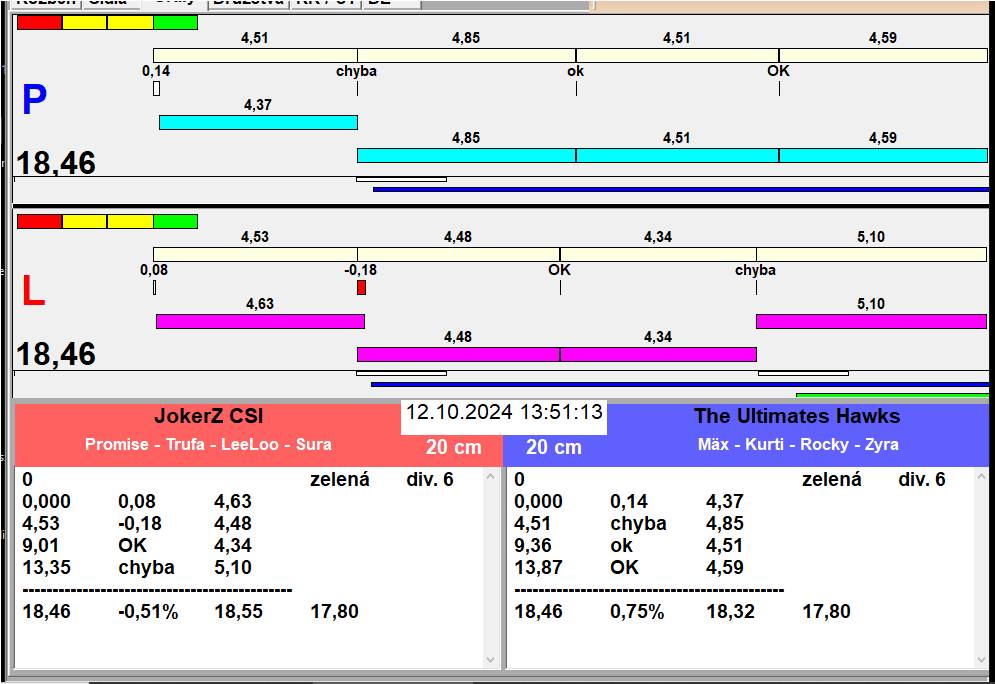Click the 'chyba' label in lane P timeline
995x684 pixels.
[357, 71]
